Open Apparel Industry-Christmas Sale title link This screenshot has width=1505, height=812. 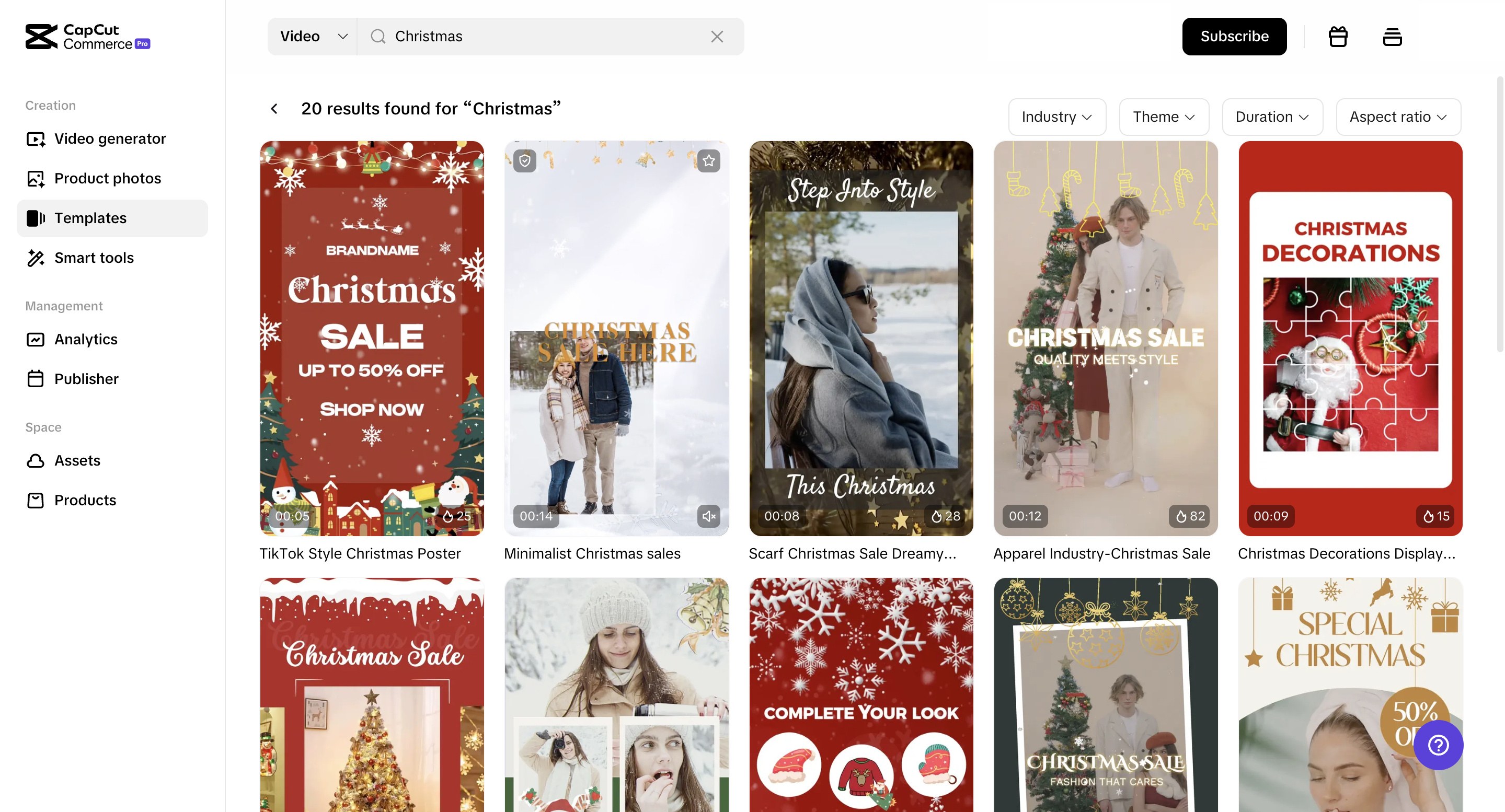pyautogui.click(x=1101, y=553)
